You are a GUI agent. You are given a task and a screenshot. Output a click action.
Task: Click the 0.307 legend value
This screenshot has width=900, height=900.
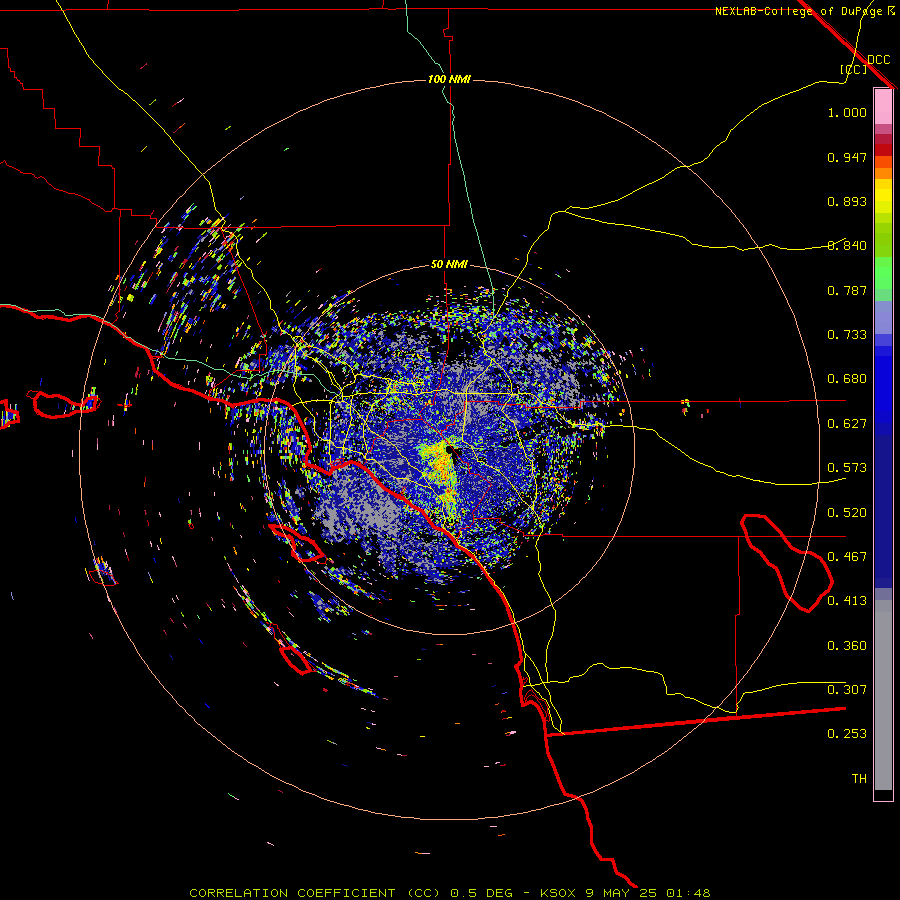pyautogui.click(x=847, y=690)
